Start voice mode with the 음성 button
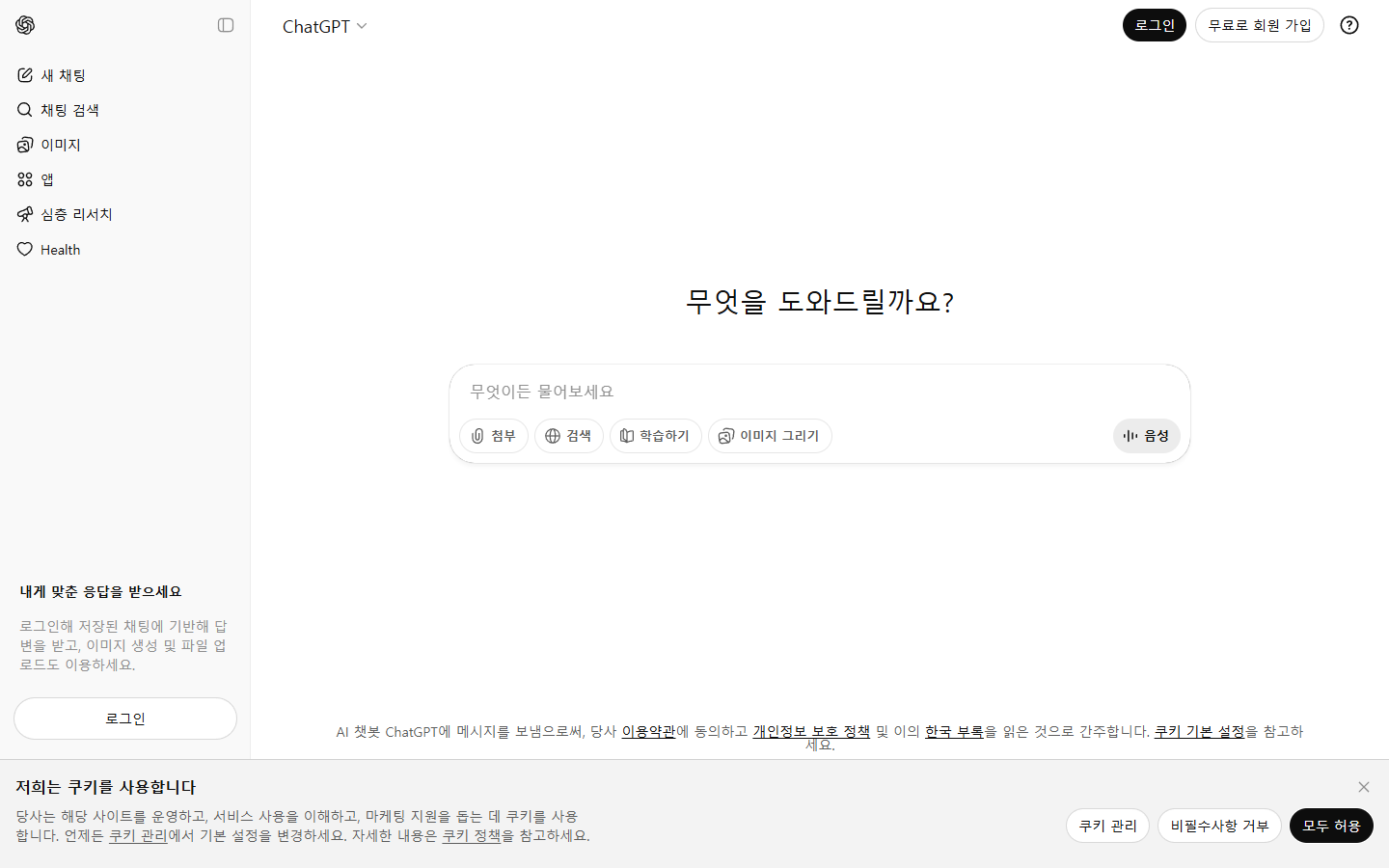 (x=1146, y=436)
